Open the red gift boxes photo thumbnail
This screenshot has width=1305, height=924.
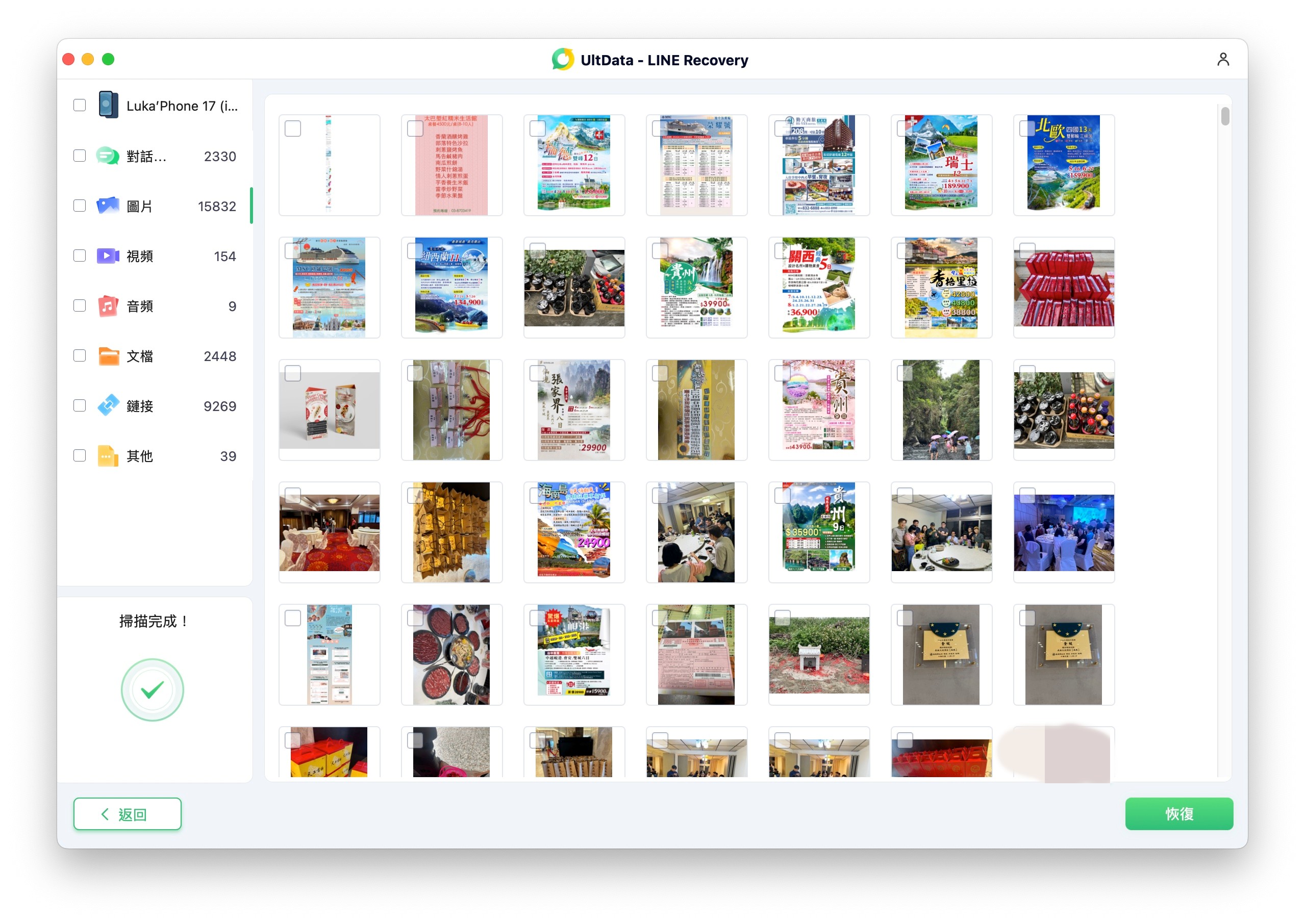click(x=1063, y=287)
